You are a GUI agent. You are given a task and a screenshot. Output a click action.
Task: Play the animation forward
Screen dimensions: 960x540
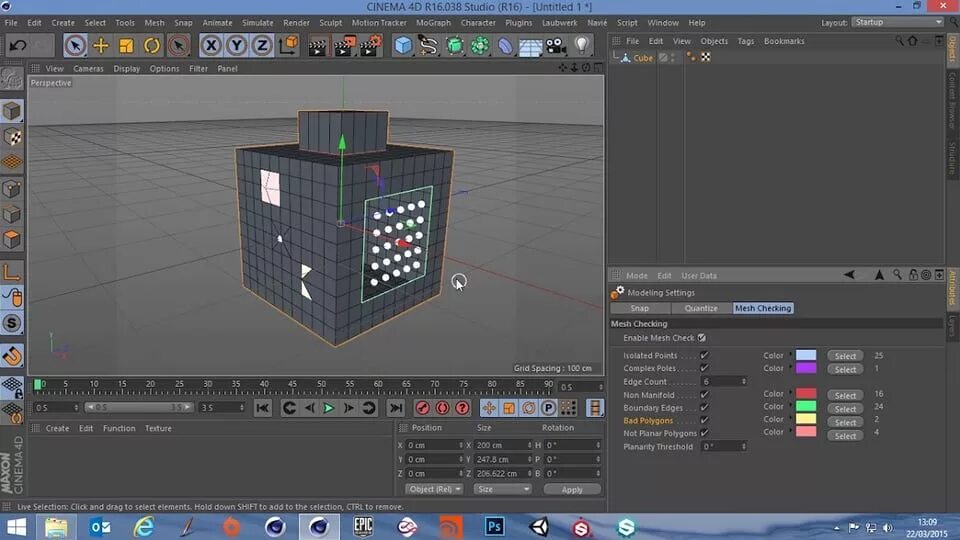pos(329,408)
